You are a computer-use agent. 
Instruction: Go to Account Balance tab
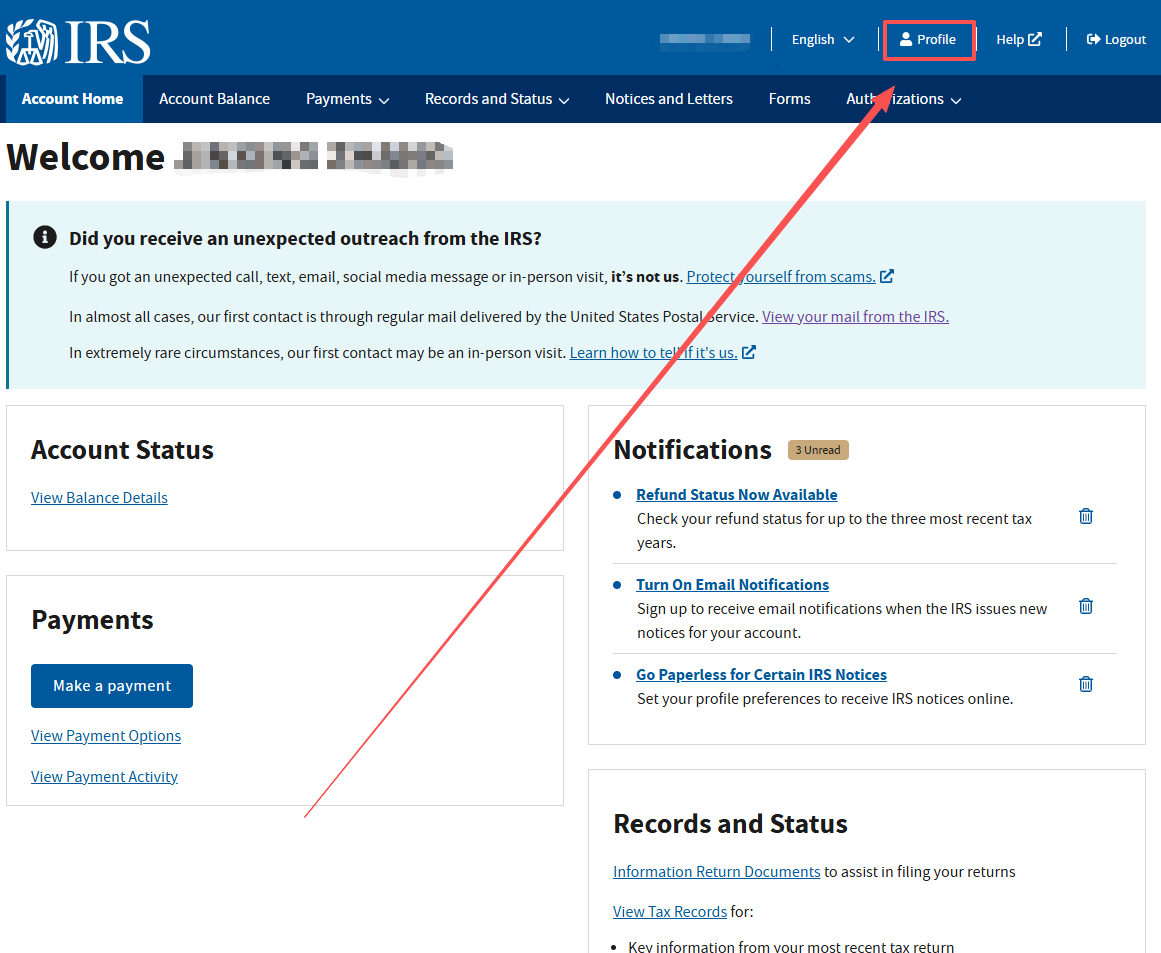pos(214,99)
